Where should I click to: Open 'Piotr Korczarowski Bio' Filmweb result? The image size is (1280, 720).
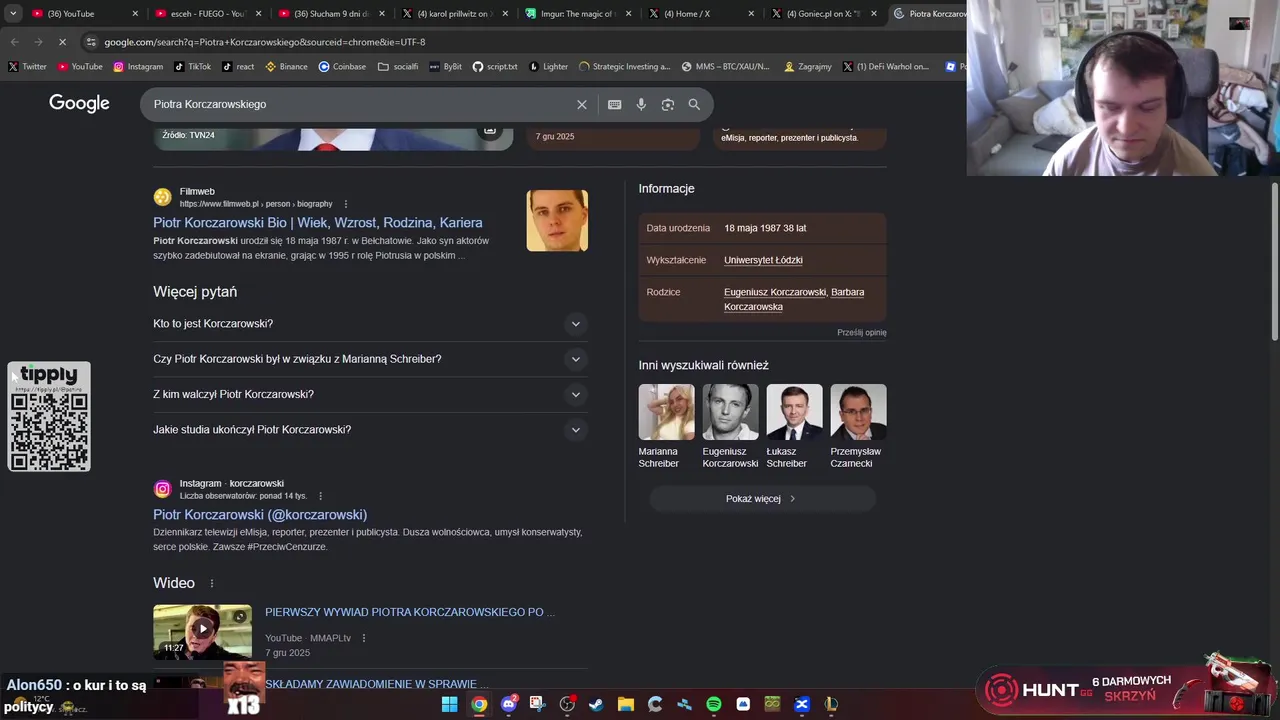click(318, 223)
